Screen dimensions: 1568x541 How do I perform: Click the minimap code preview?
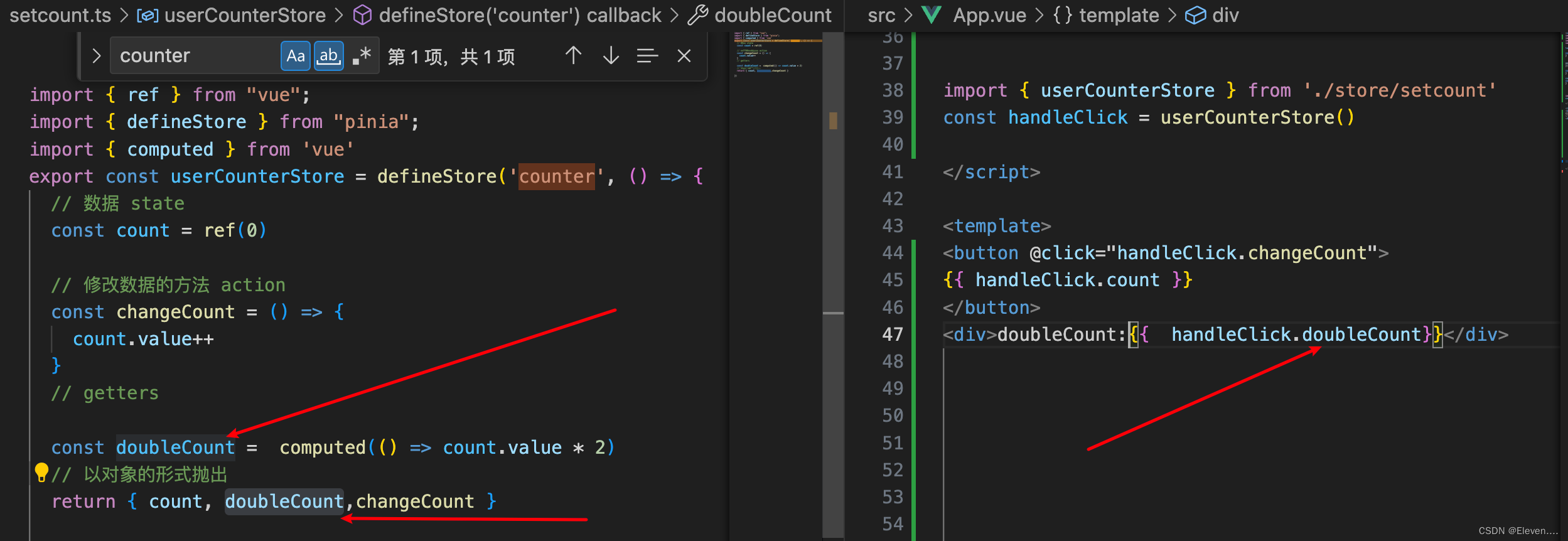click(777, 55)
